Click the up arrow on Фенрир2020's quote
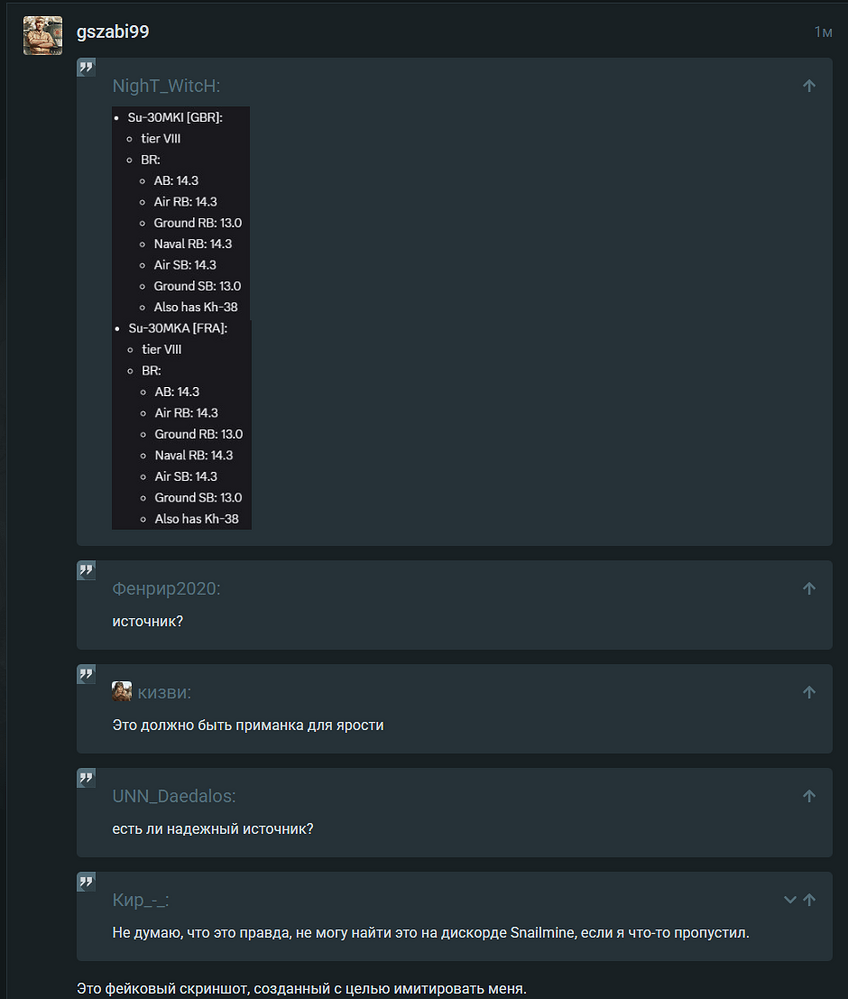 [810, 588]
